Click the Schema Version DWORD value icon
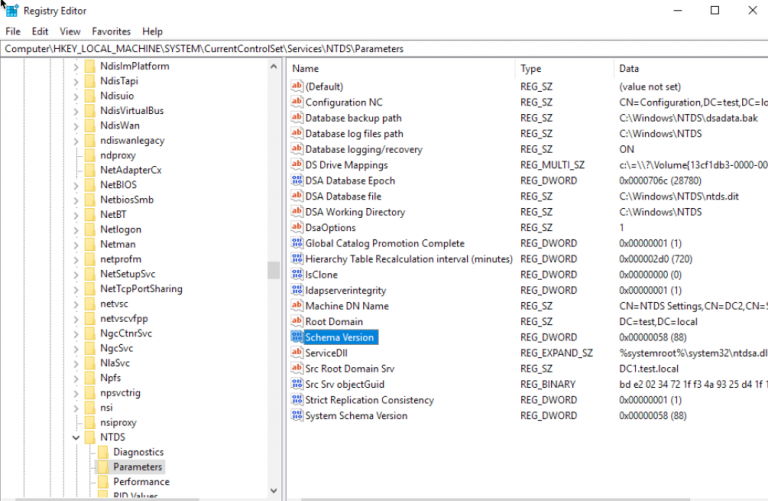Viewport: 768px width, 501px height. click(296, 337)
